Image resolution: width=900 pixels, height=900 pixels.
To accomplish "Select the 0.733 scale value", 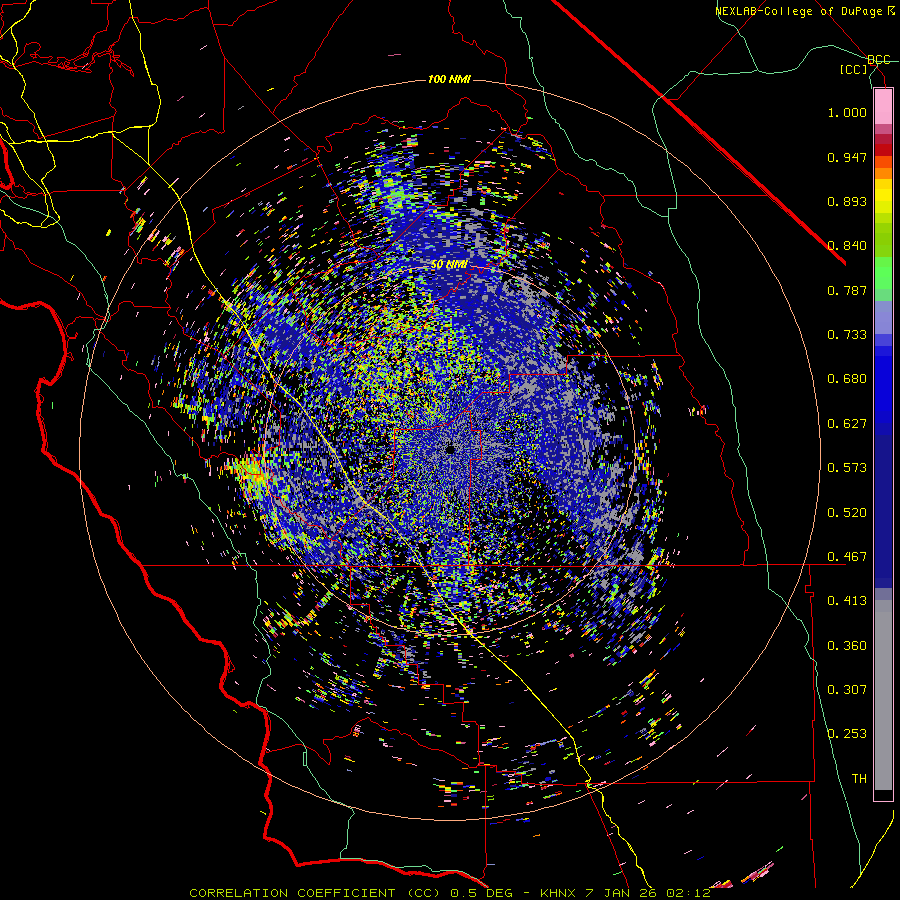I will click(x=847, y=335).
